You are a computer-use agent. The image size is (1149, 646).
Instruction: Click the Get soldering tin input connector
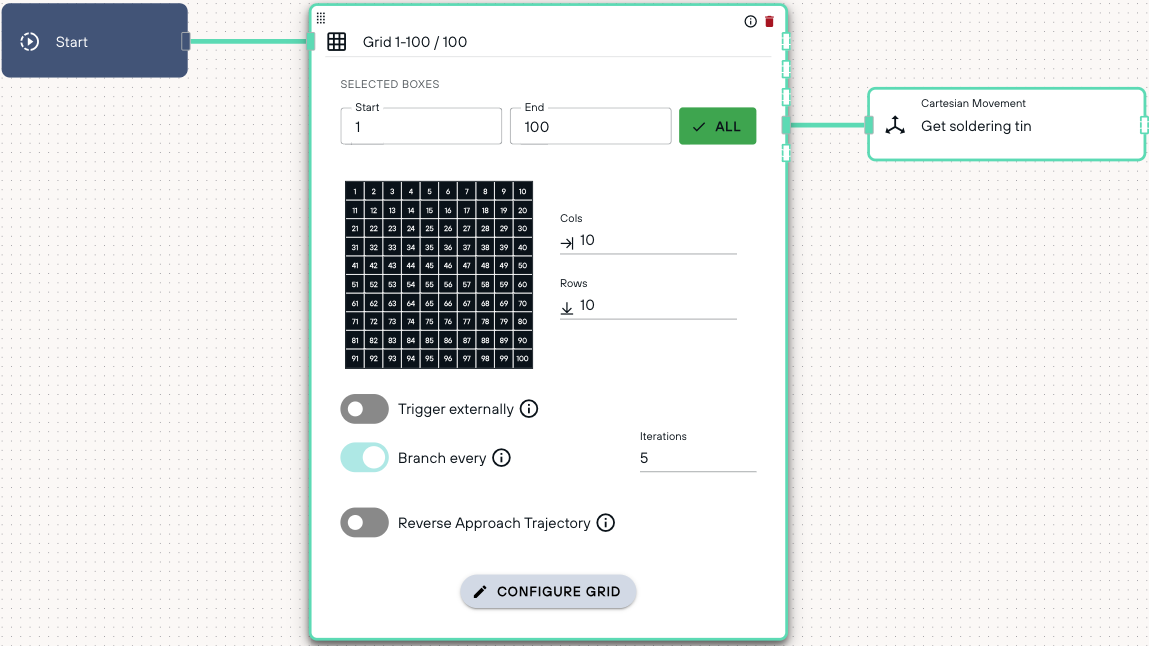click(869, 125)
